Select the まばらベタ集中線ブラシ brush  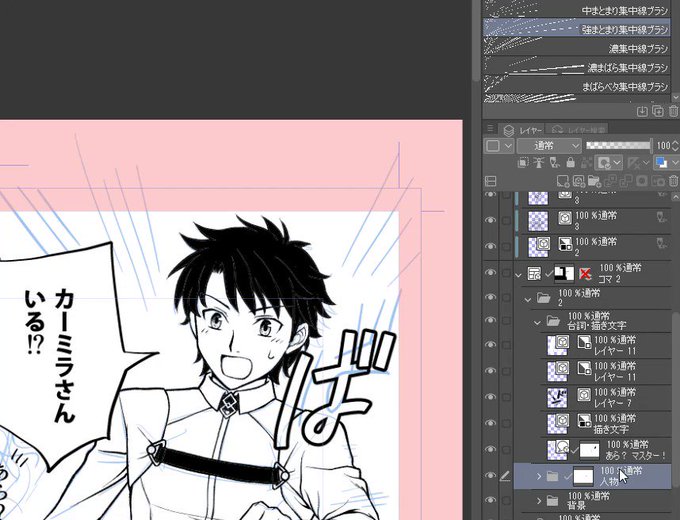coord(576,86)
